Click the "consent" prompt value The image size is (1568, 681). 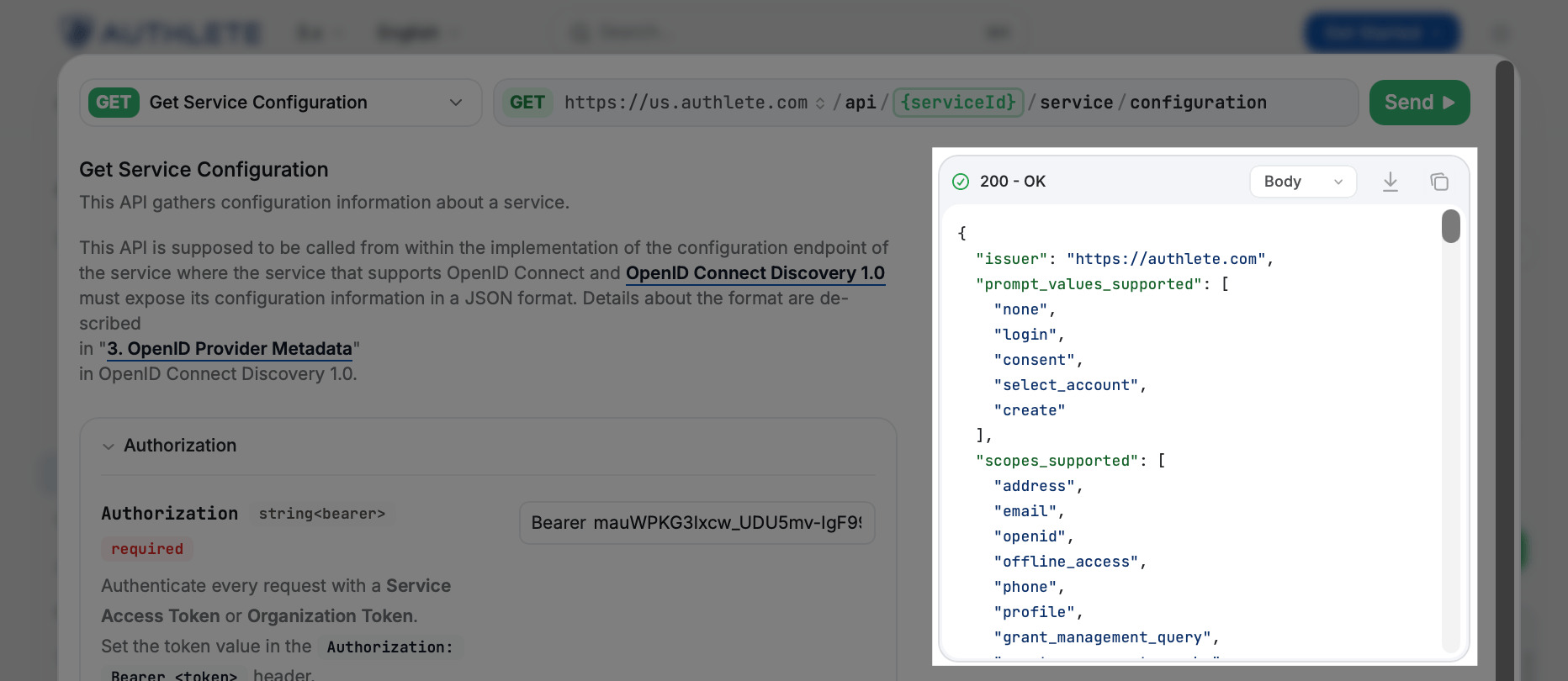(1035, 360)
